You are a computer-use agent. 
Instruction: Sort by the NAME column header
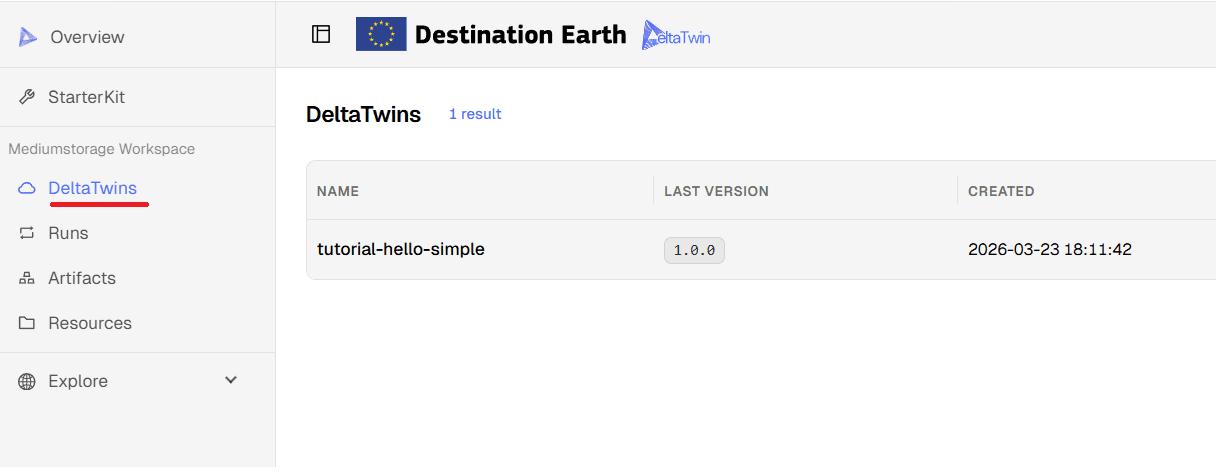(x=338, y=191)
